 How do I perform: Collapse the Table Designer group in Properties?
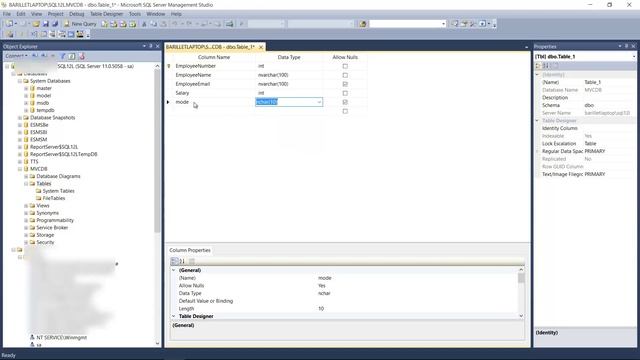(538, 121)
